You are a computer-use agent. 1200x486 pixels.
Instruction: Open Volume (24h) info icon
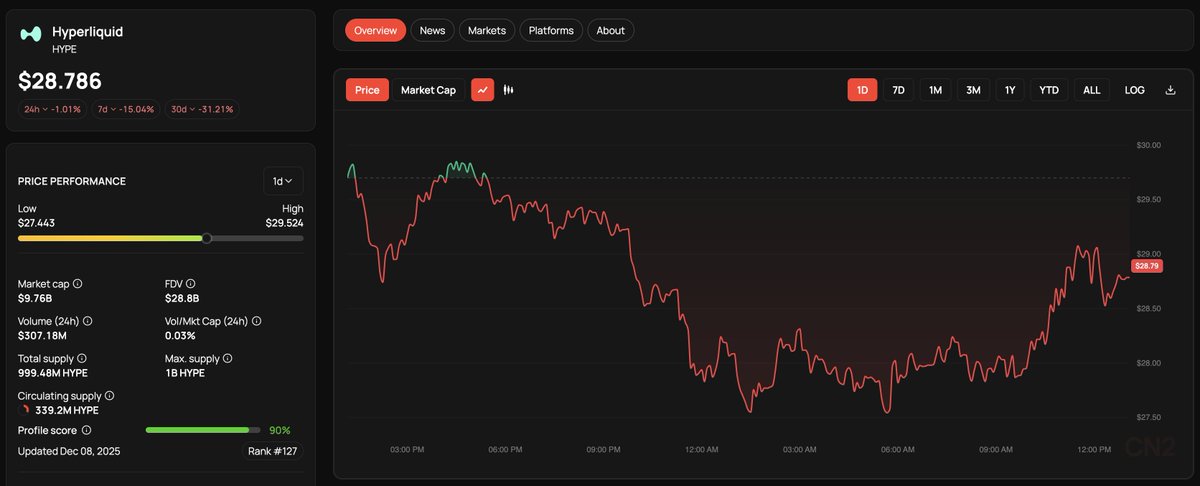88,321
